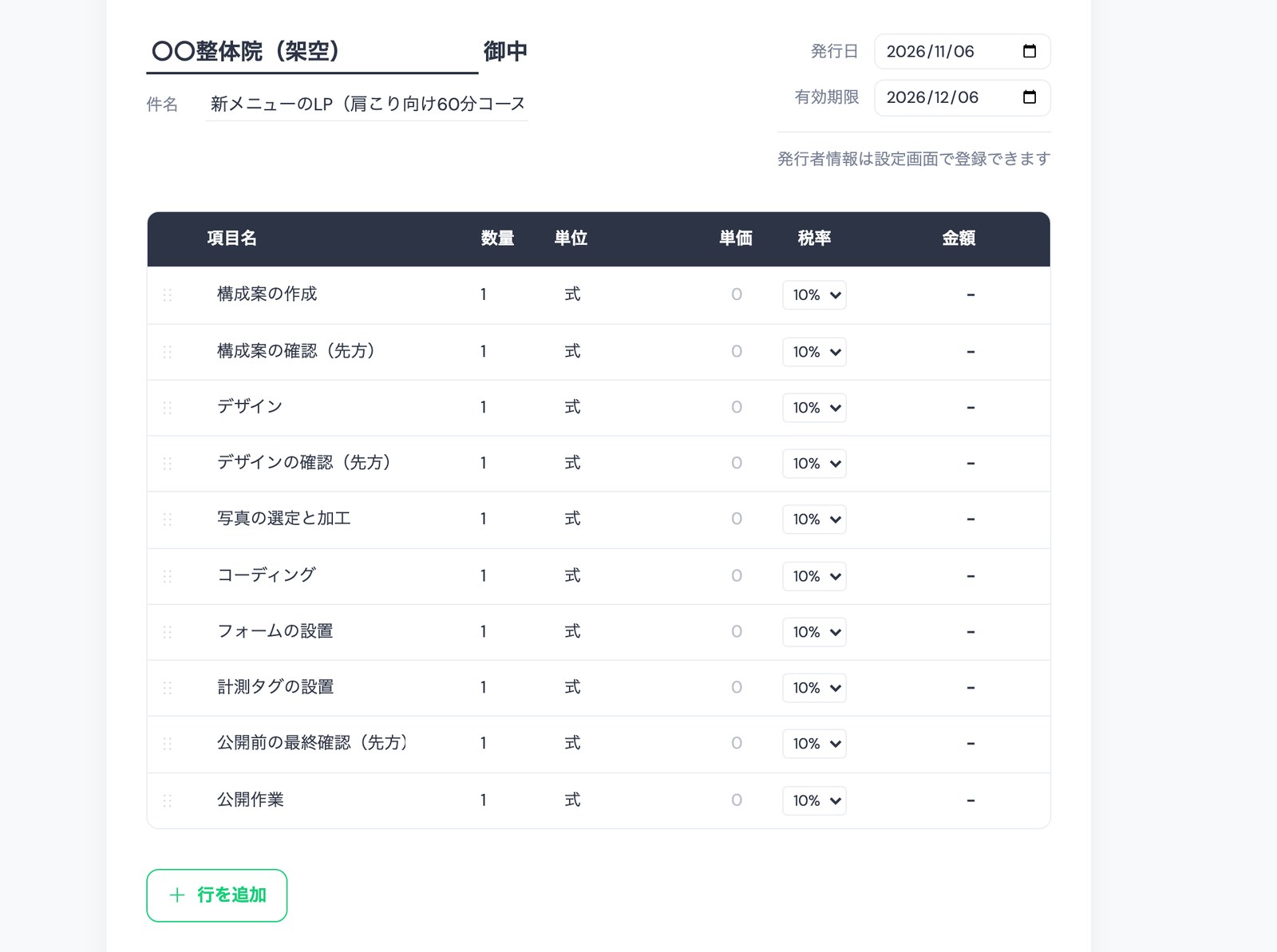Edit the client name field 〇〇整体院（架空）
The height and width of the screenshot is (952, 1277).
[312, 52]
